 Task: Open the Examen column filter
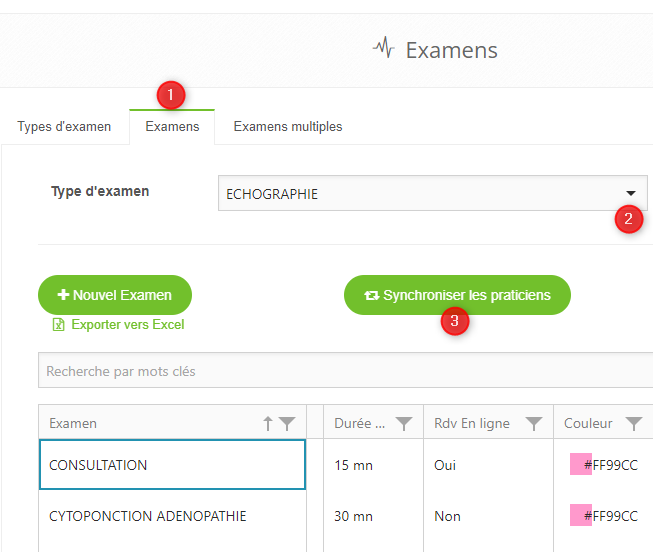[x=287, y=424]
